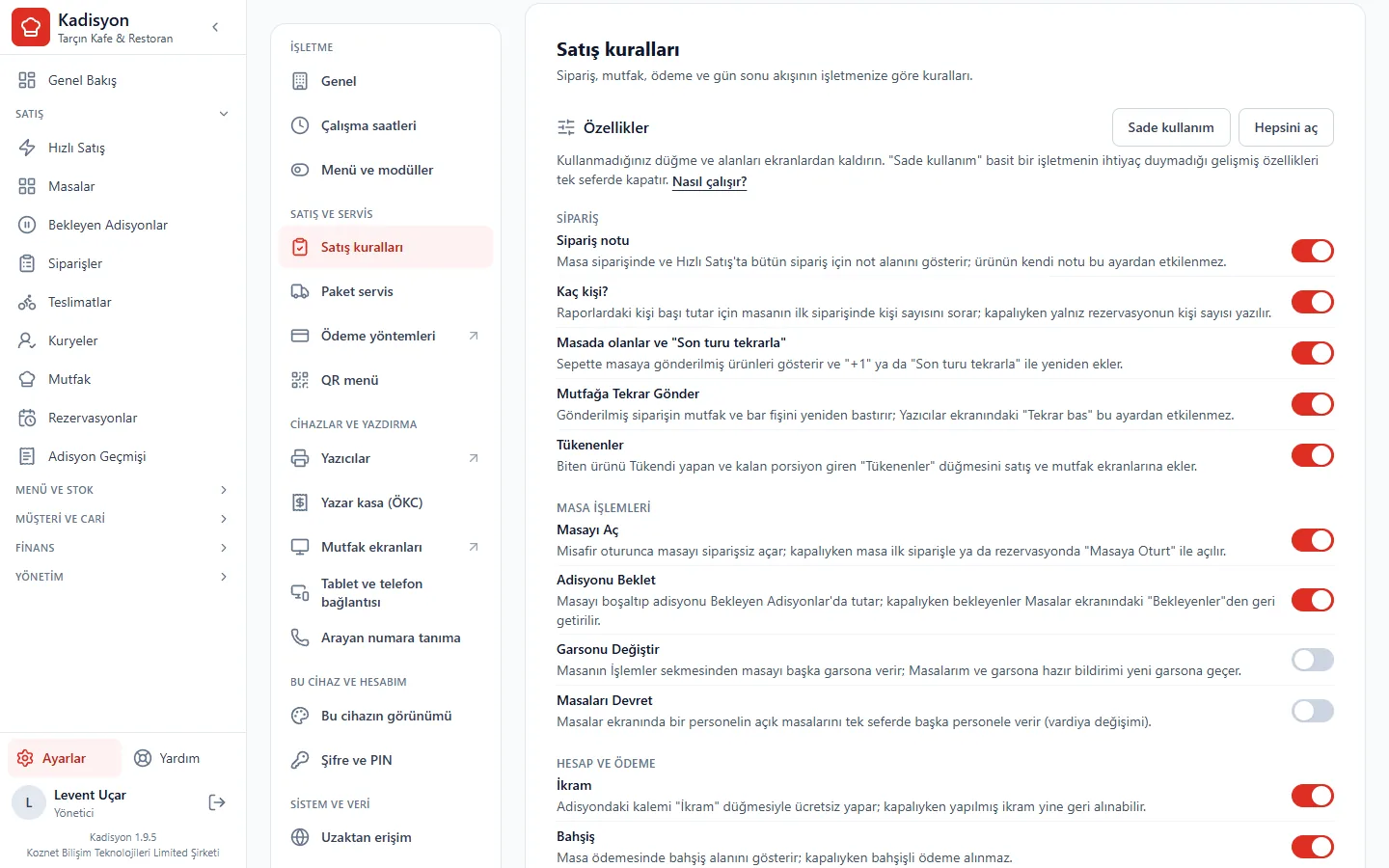Click the Kadisyon chef hat logo
The height and width of the screenshot is (868, 1389).
click(30, 28)
